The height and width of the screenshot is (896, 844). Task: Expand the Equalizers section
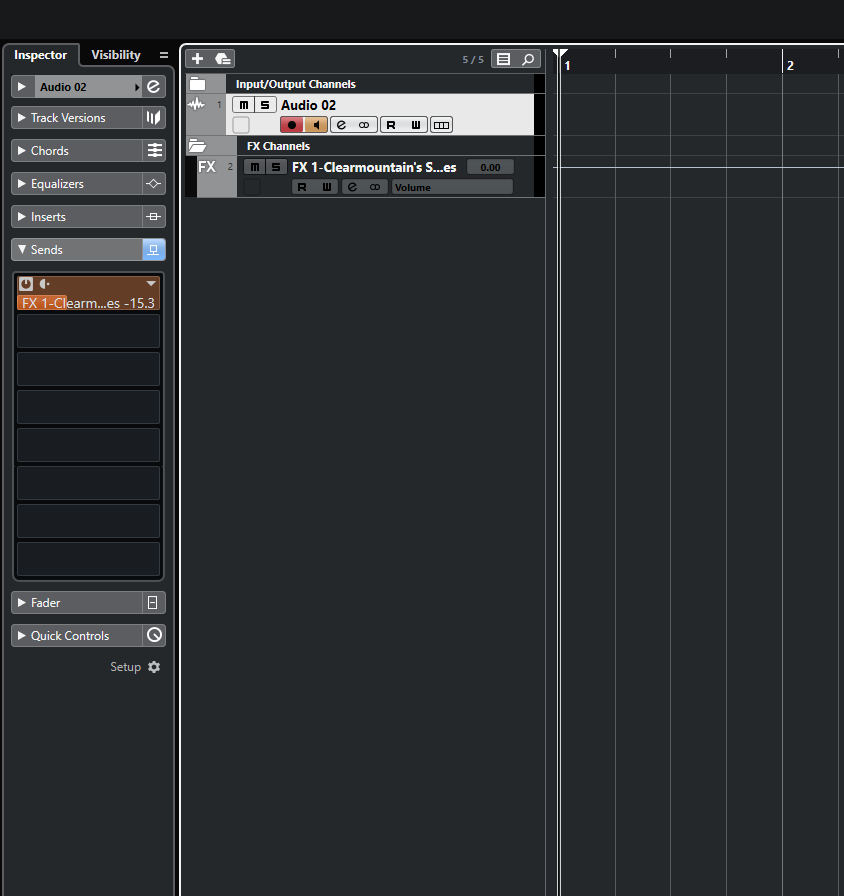click(22, 184)
